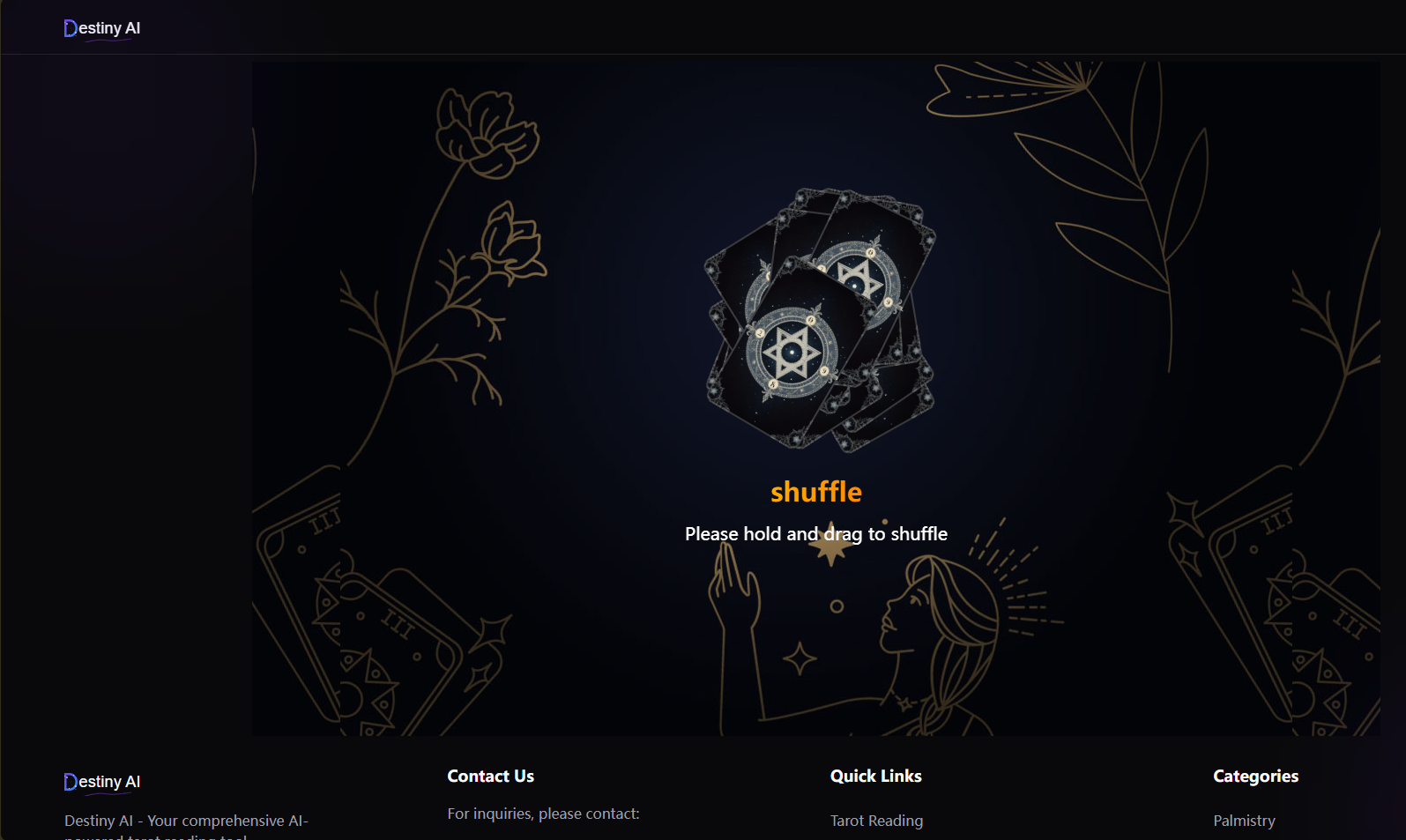Click the brown eight-point star below instruction text

click(x=831, y=545)
